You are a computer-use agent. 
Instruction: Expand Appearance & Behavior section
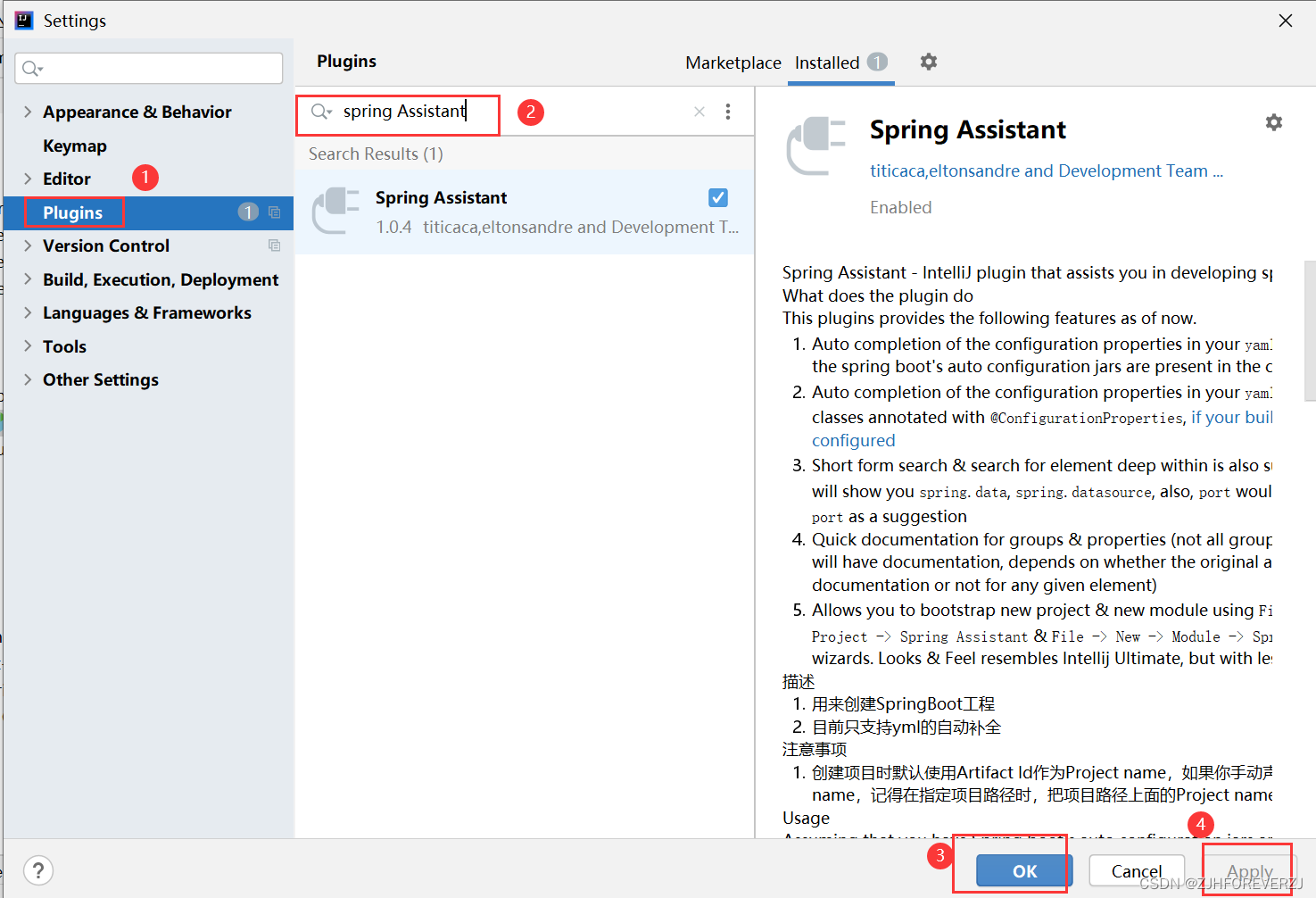click(x=28, y=112)
